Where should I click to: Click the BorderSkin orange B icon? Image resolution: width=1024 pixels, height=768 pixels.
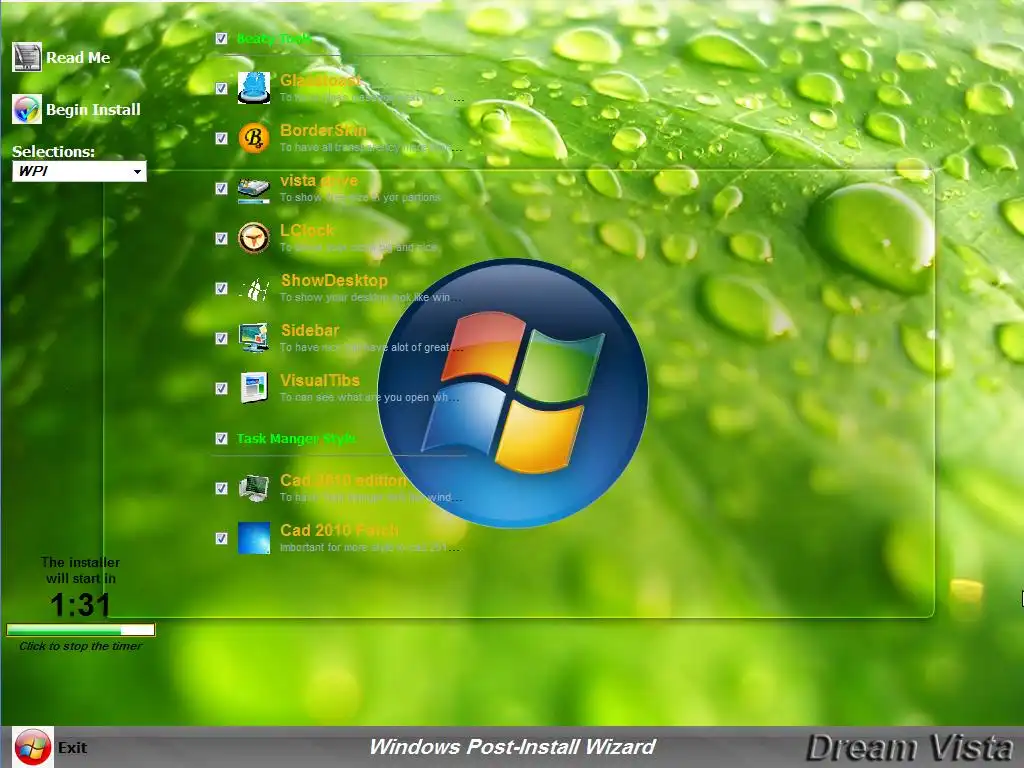click(253, 138)
